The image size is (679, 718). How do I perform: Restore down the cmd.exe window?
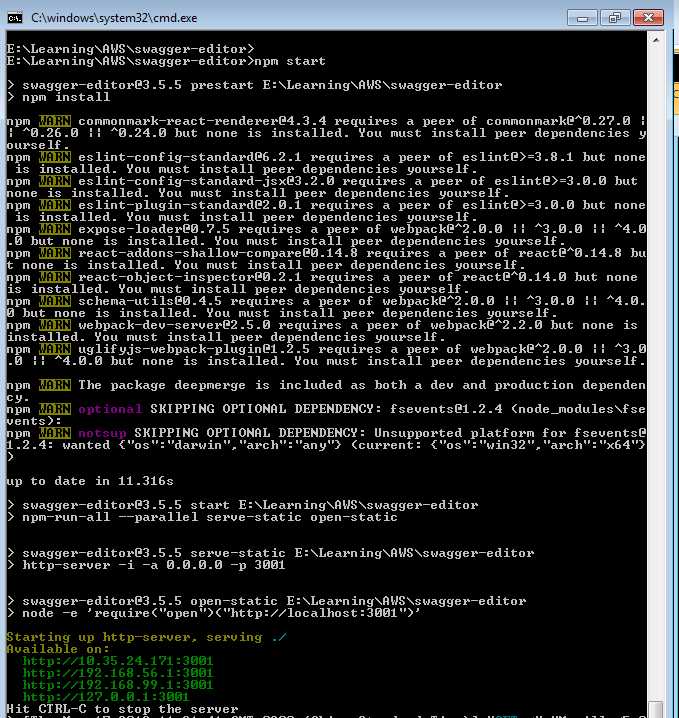(x=614, y=18)
